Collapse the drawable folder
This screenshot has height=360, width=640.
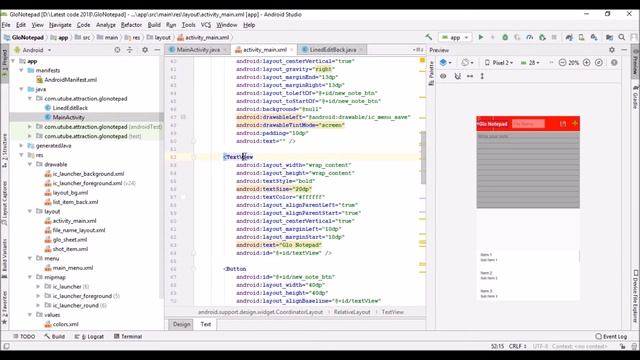[x=30, y=164]
